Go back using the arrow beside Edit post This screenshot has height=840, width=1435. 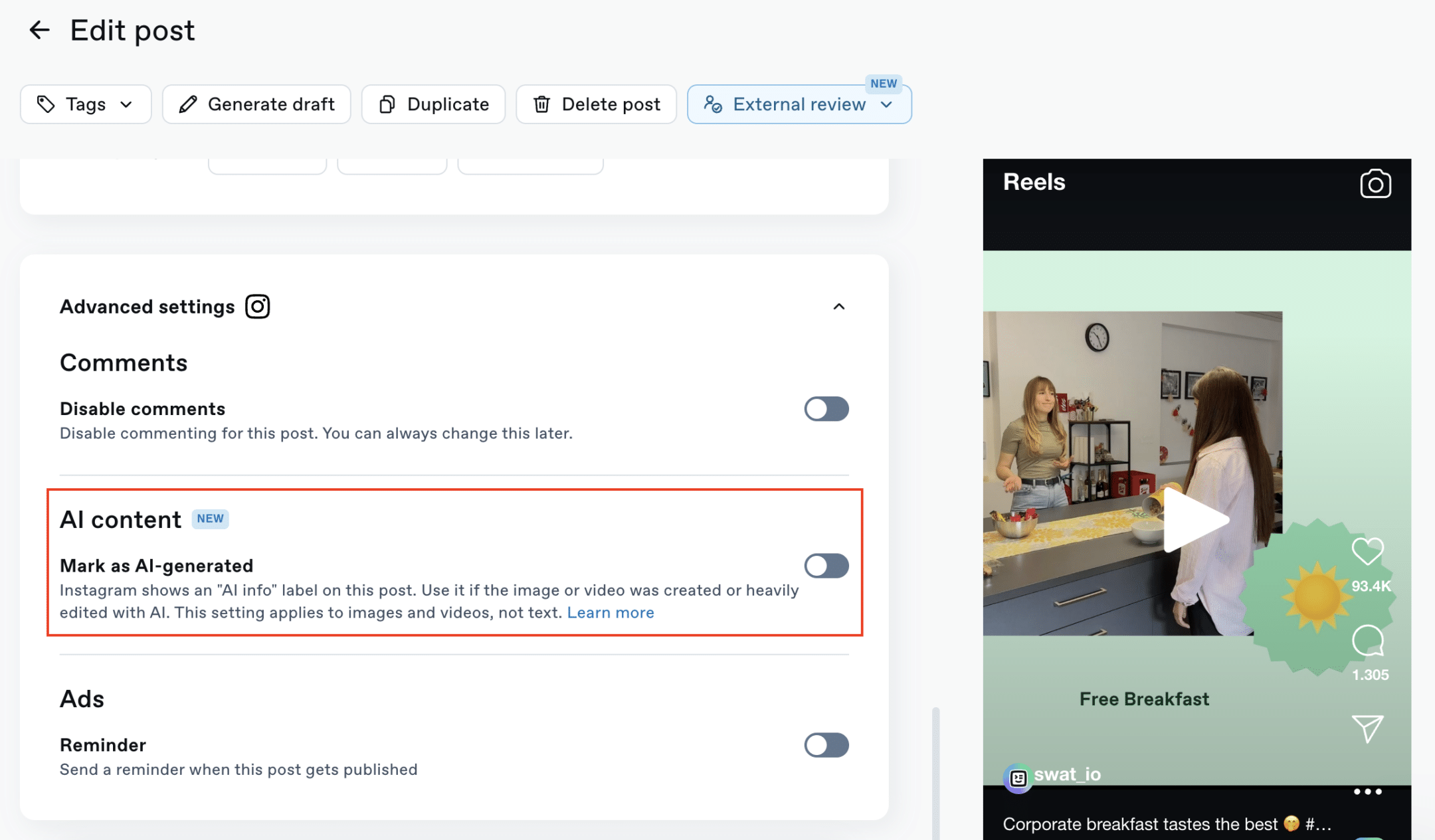click(x=40, y=30)
